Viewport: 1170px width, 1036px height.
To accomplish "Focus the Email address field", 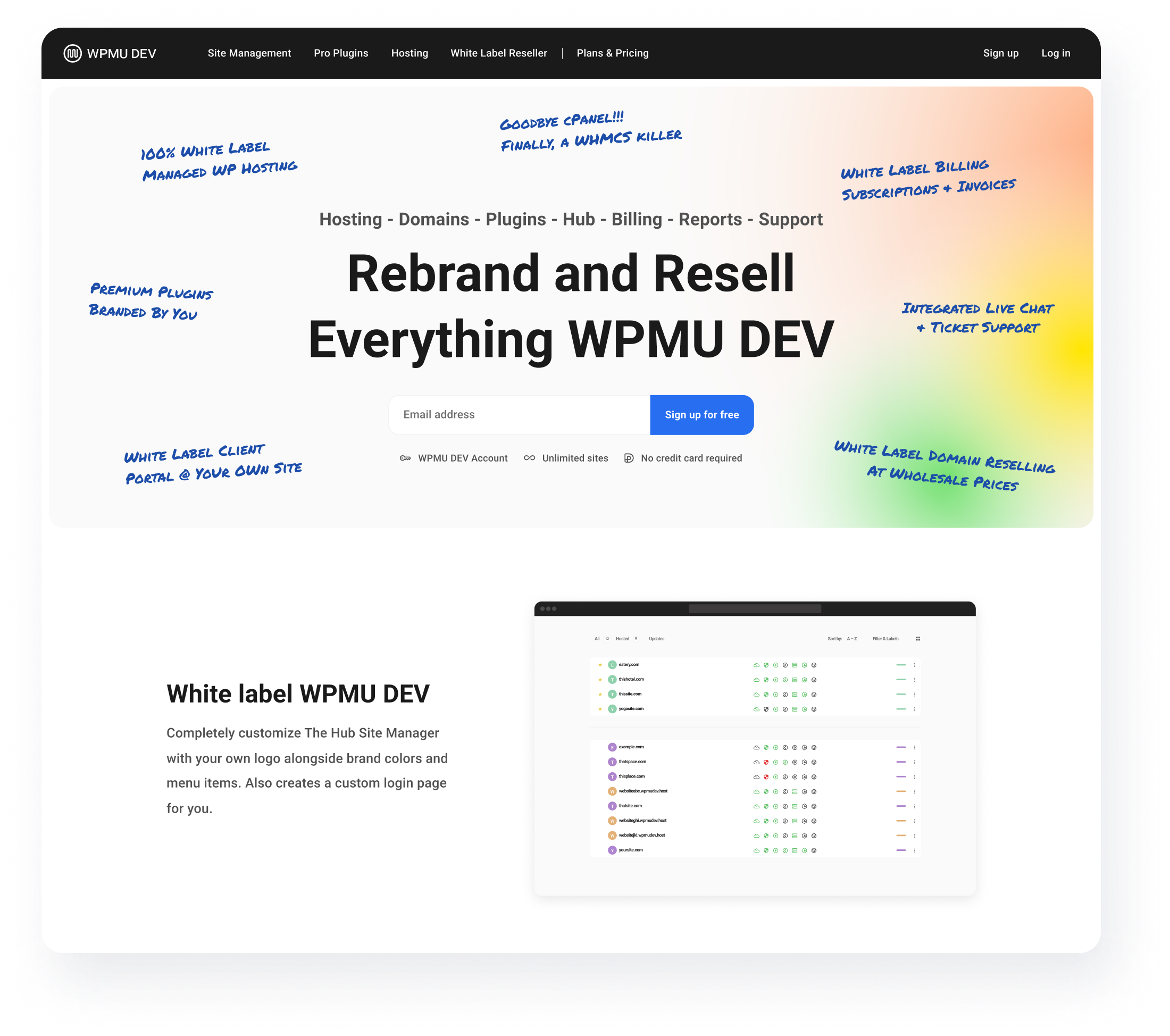I will [520, 415].
